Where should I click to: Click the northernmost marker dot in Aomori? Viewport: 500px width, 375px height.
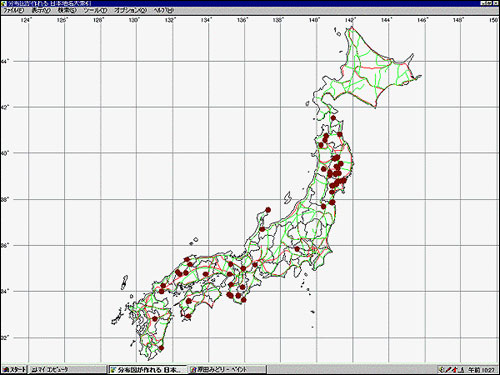pos(333,118)
